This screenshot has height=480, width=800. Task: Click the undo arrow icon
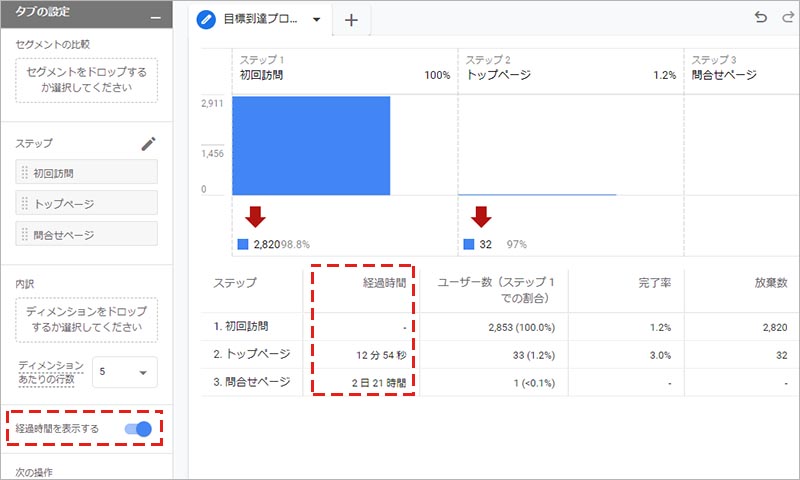(x=762, y=19)
